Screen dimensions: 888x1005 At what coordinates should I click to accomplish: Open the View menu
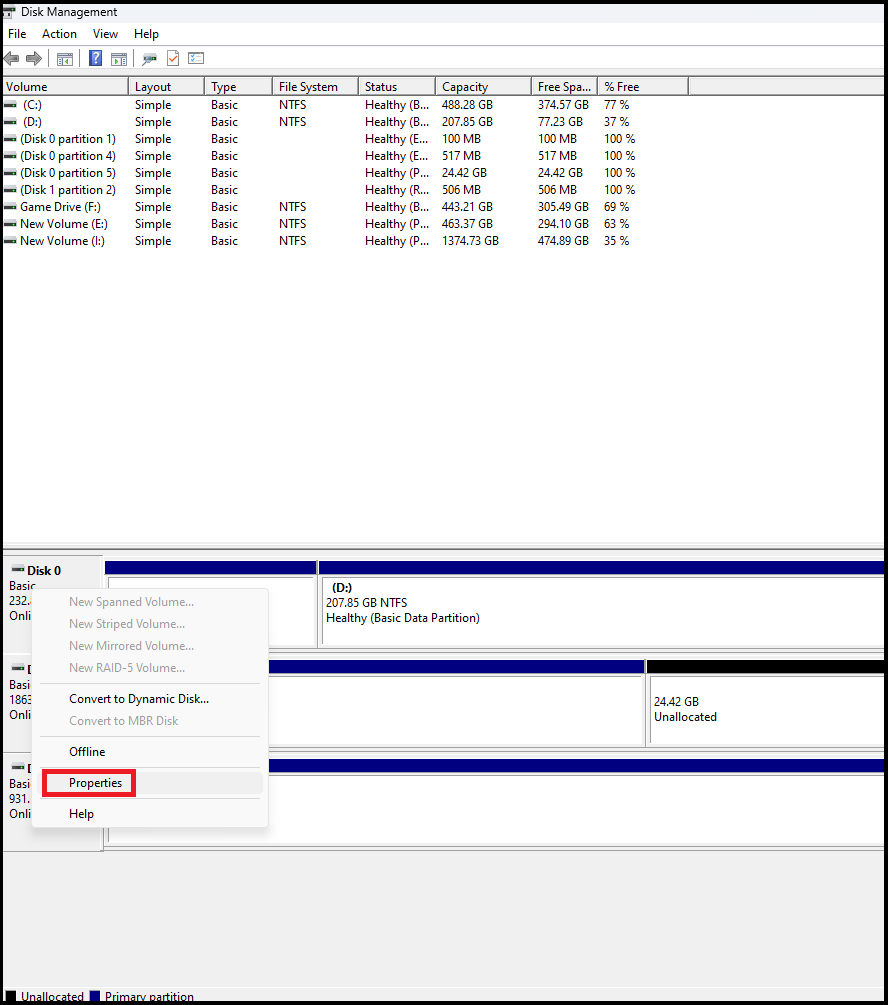[x=105, y=34]
